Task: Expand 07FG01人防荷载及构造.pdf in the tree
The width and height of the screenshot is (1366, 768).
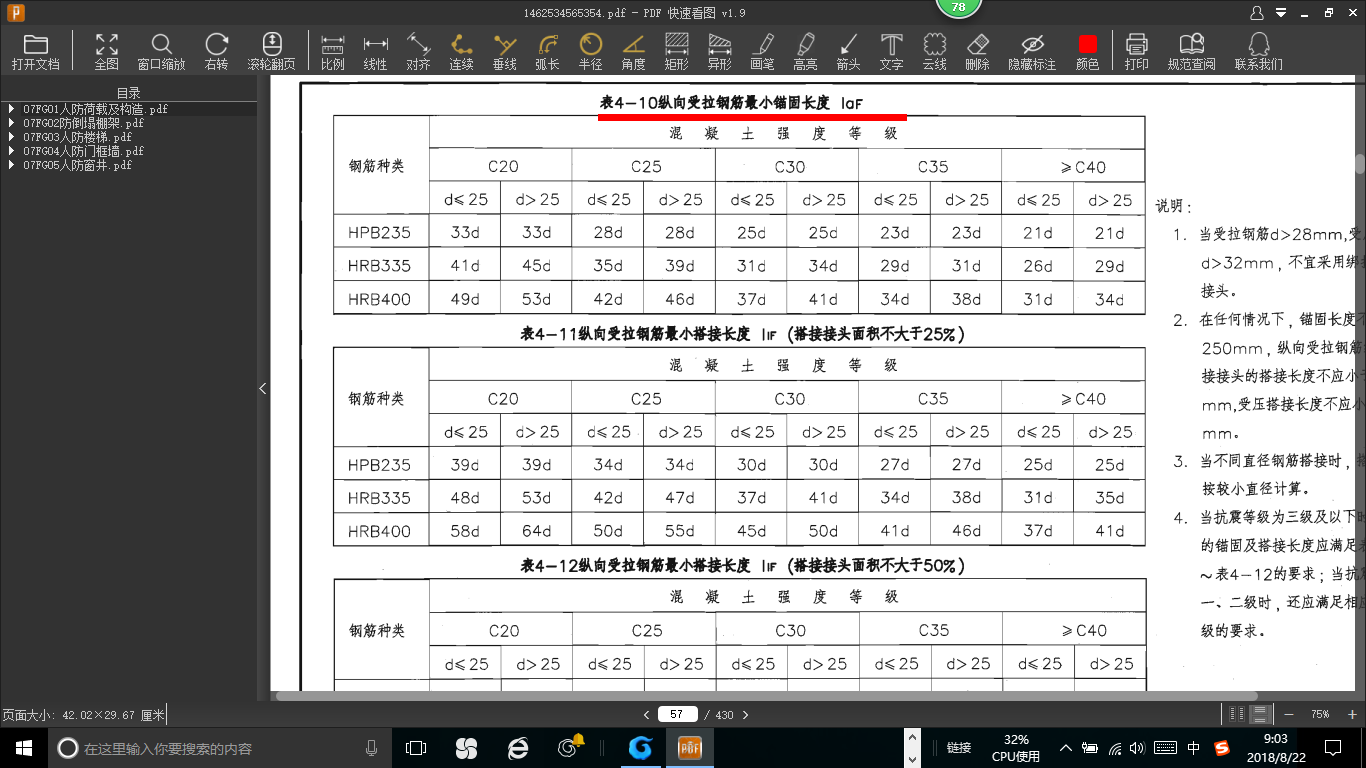Action: tap(10, 109)
